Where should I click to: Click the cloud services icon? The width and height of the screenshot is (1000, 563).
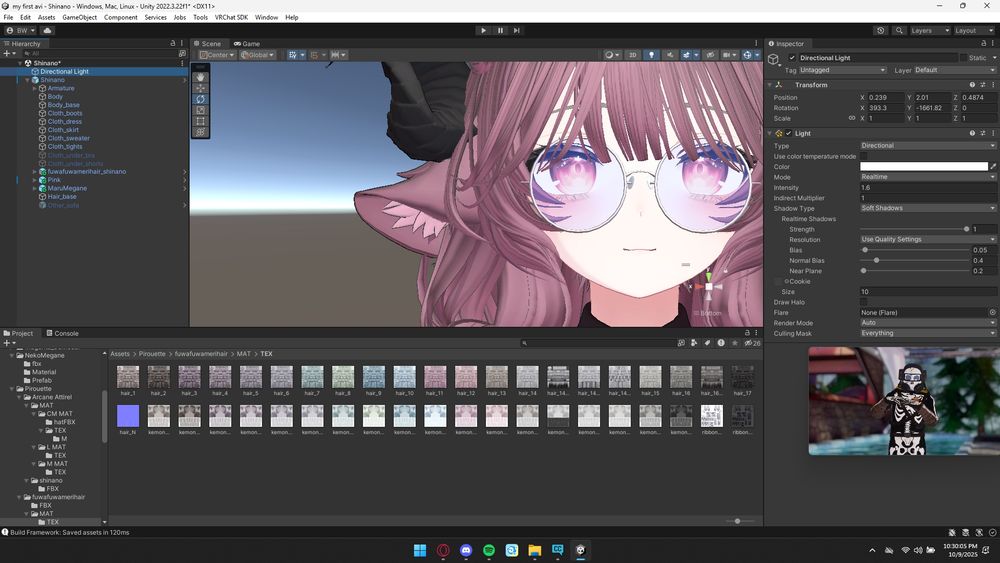[x=47, y=31]
